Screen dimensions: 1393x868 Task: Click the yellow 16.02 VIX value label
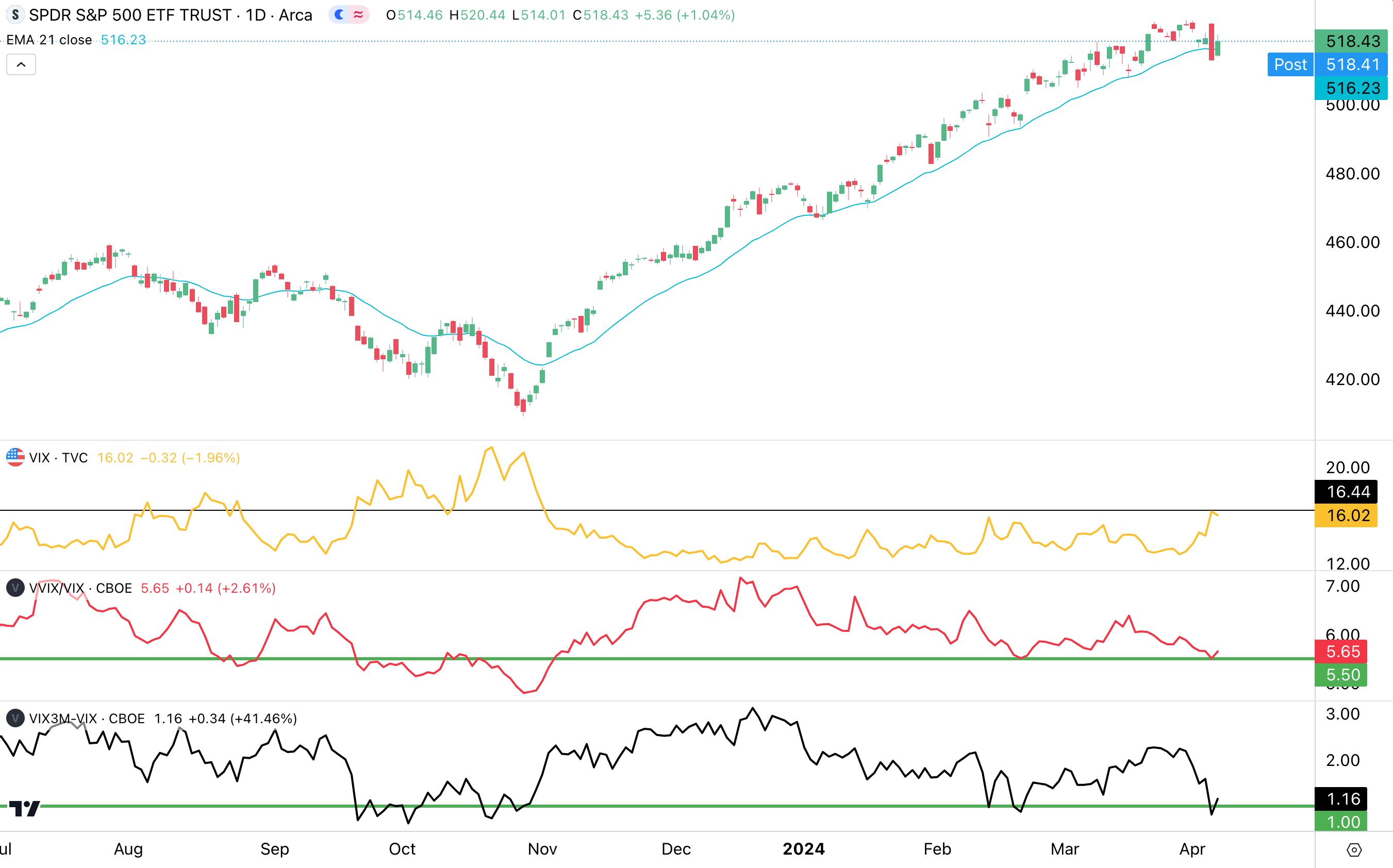1346,515
